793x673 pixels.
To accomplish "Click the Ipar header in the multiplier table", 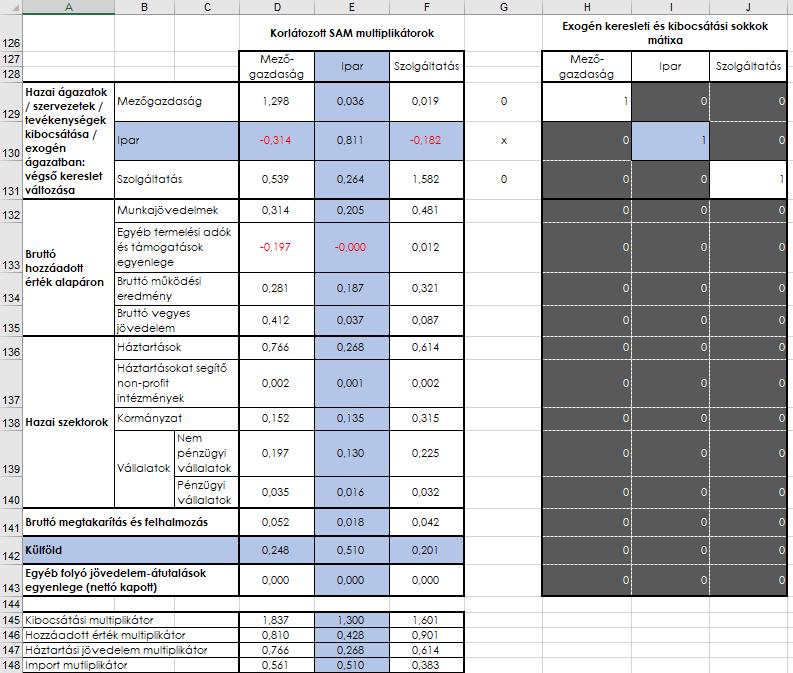I will [x=351, y=66].
